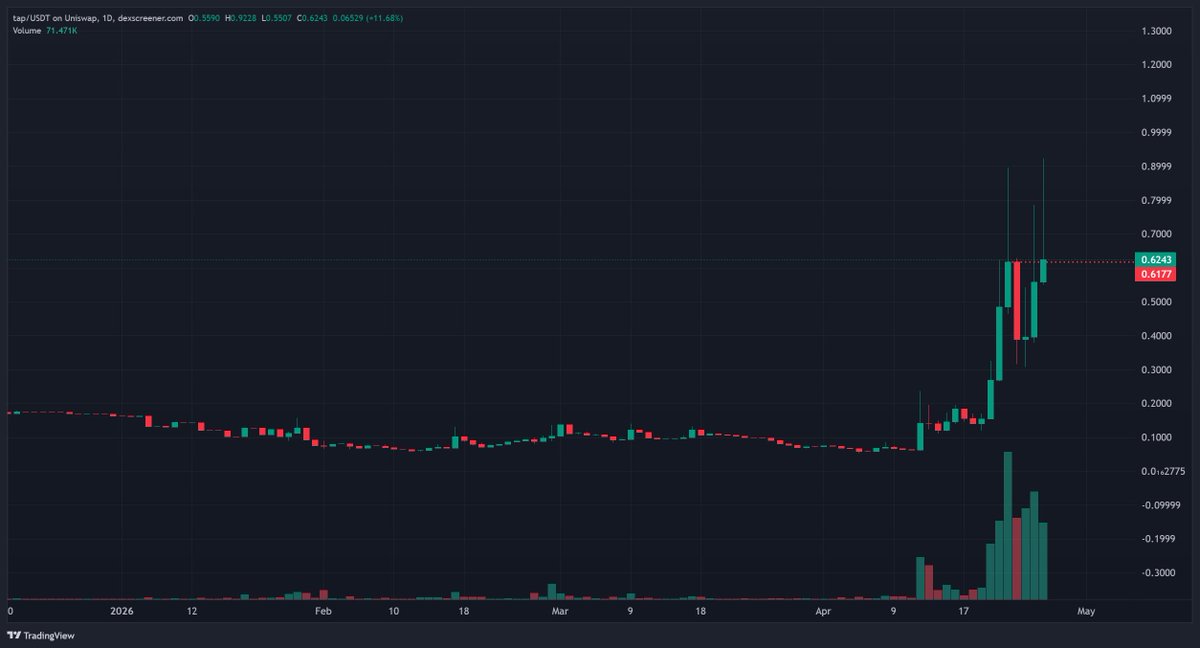
Task: Click the TradingView logo
Action: [x=41, y=635]
